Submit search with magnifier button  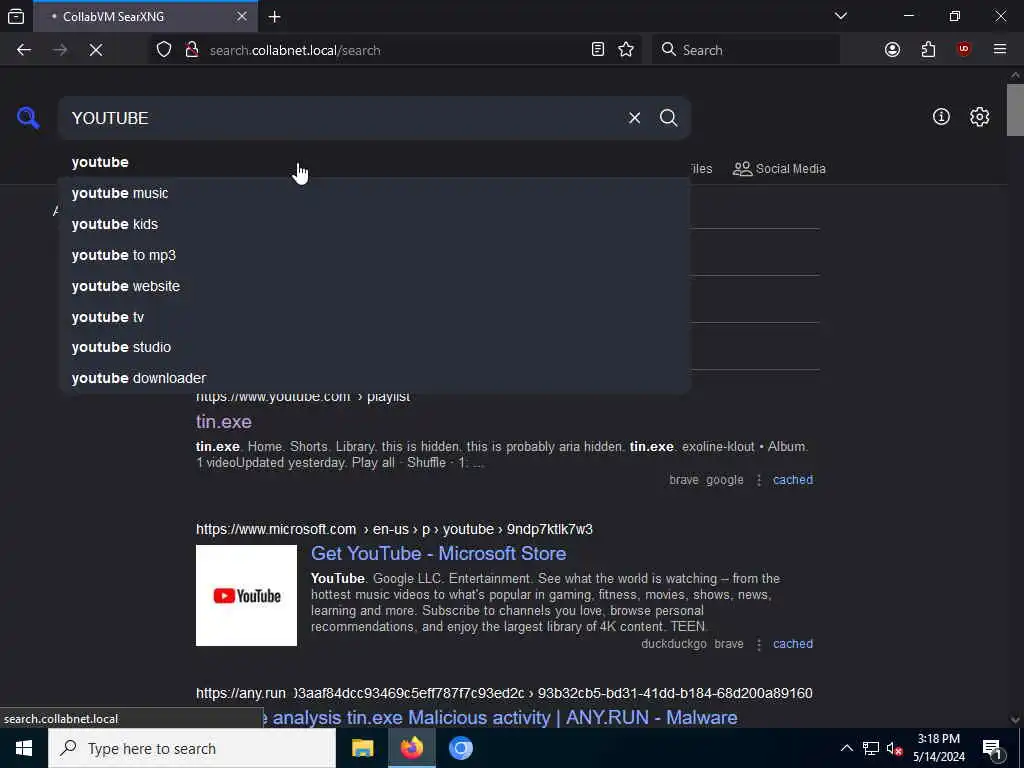669,118
